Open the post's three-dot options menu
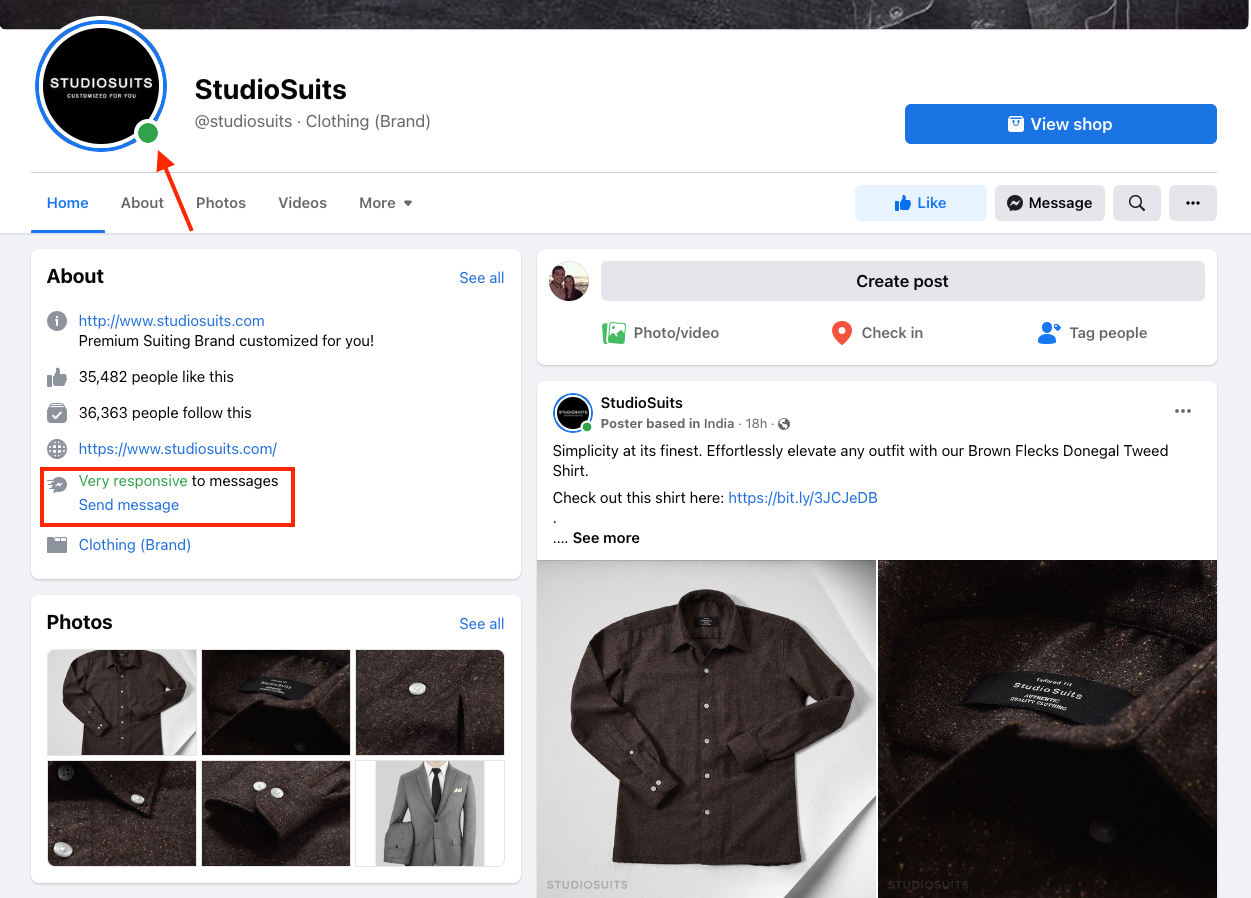Image resolution: width=1251 pixels, height=898 pixels. pyautogui.click(x=1183, y=411)
